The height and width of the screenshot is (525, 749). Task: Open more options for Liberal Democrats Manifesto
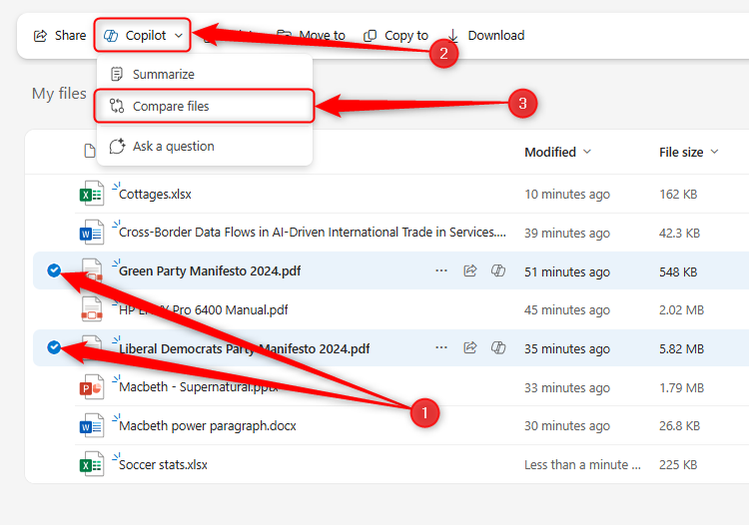coord(441,348)
